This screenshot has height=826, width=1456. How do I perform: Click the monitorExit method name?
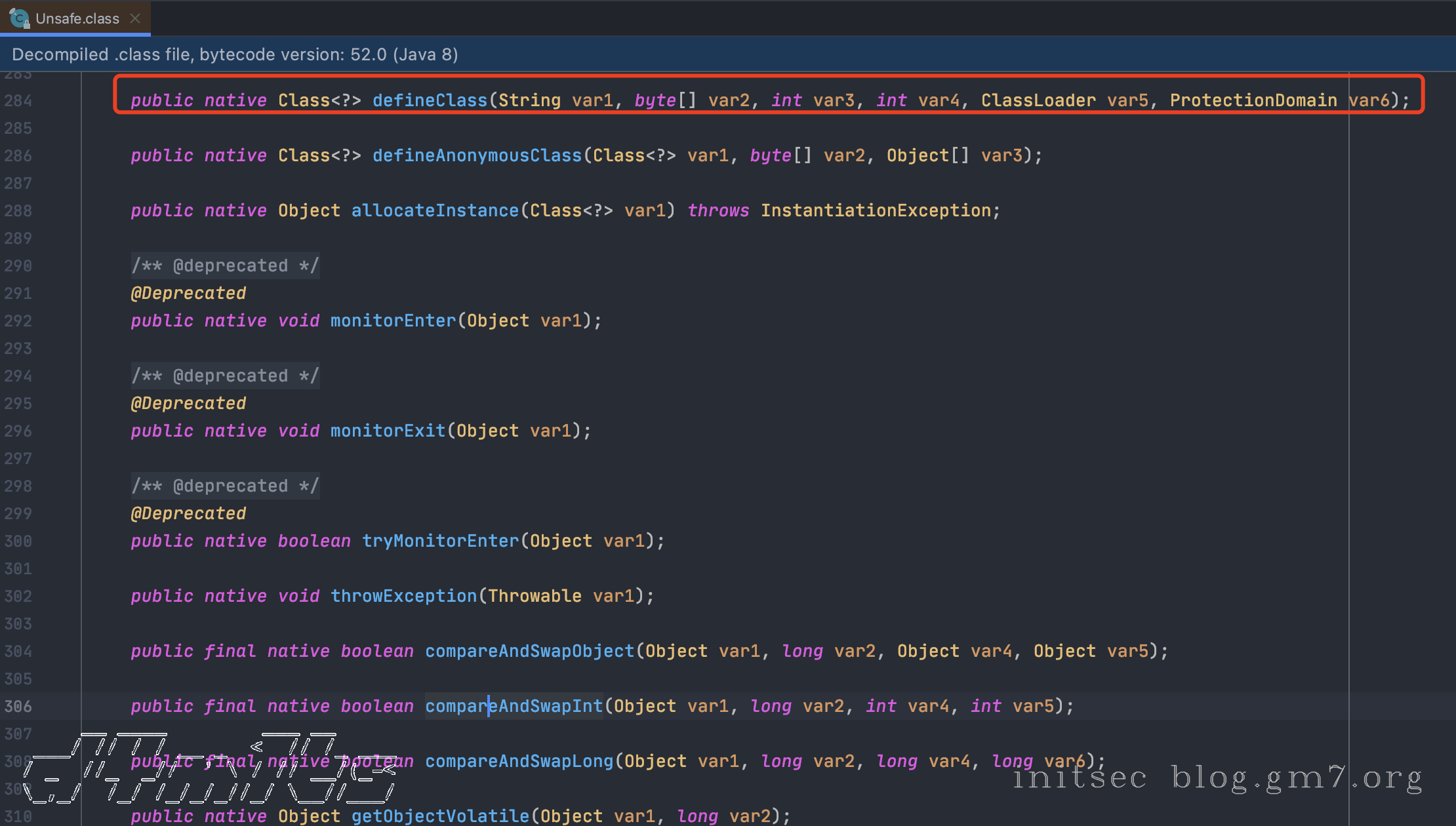[x=388, y=431]
